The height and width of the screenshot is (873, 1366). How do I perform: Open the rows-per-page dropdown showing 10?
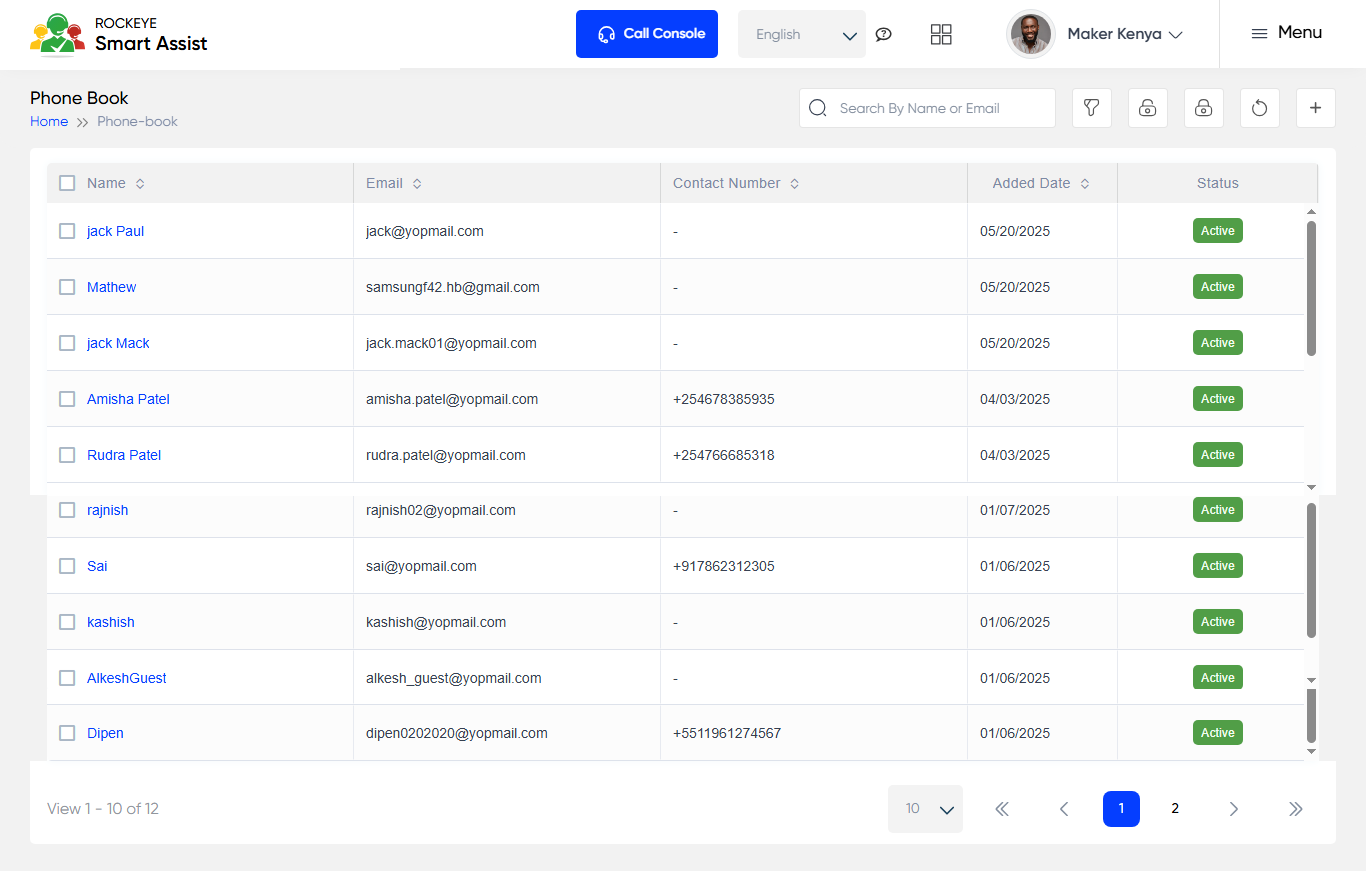(925, 809)
